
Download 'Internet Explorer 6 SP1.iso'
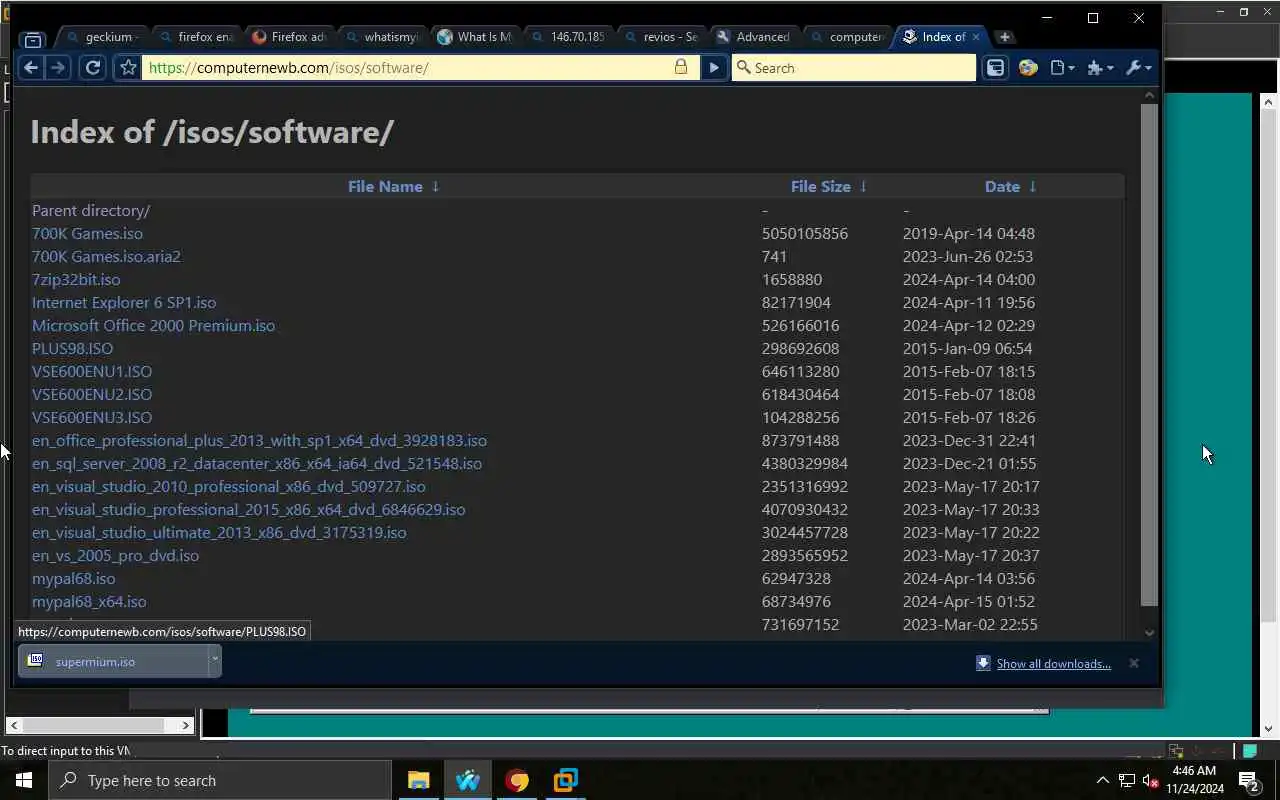pos(124,302)
